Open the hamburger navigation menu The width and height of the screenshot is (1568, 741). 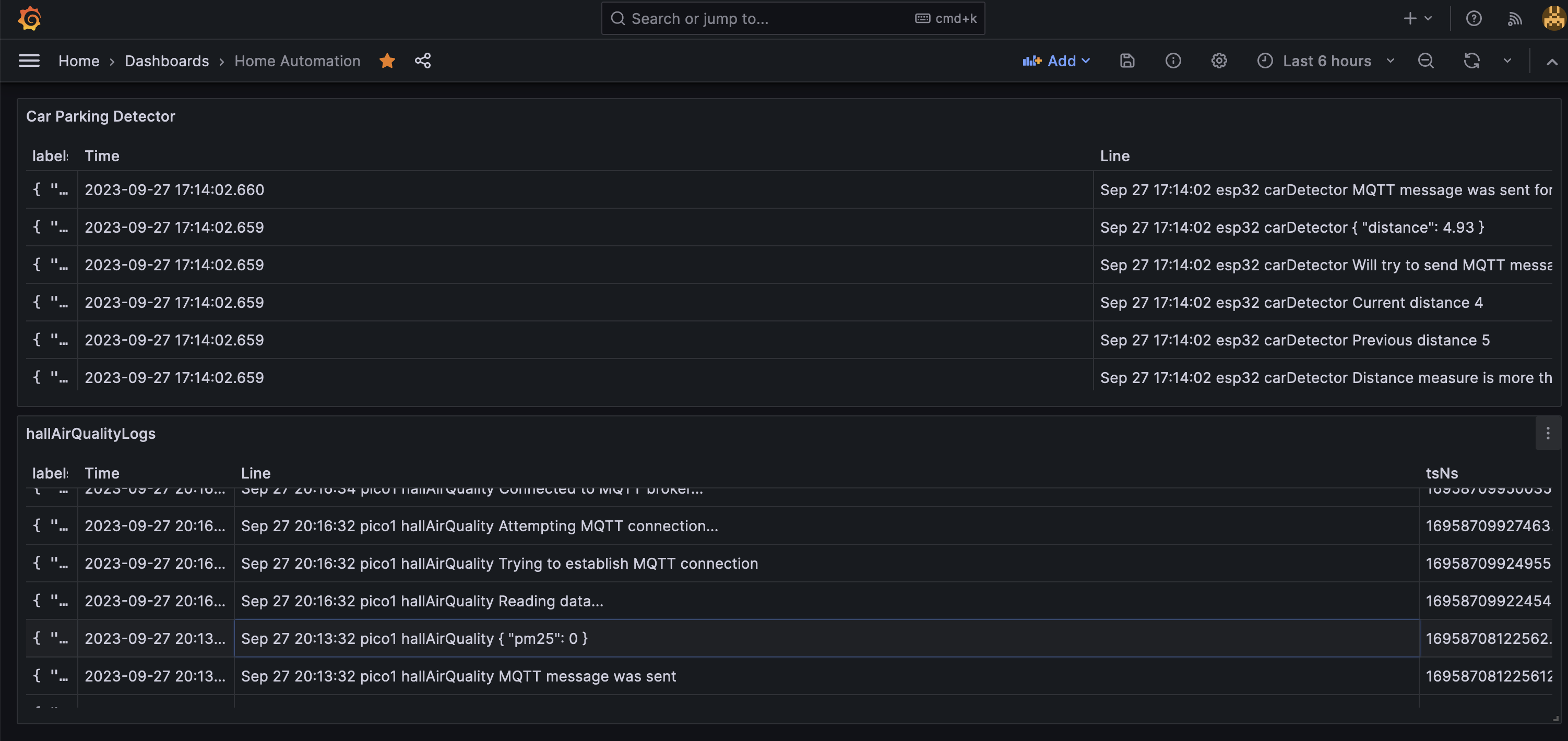(29, 61)
